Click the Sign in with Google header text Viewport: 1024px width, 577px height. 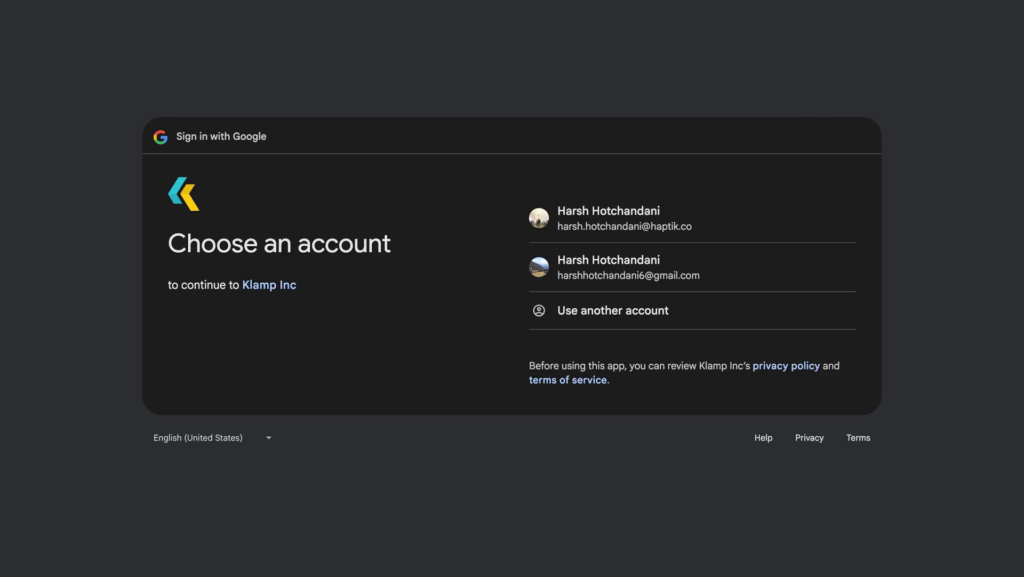[x=221, y=136]
